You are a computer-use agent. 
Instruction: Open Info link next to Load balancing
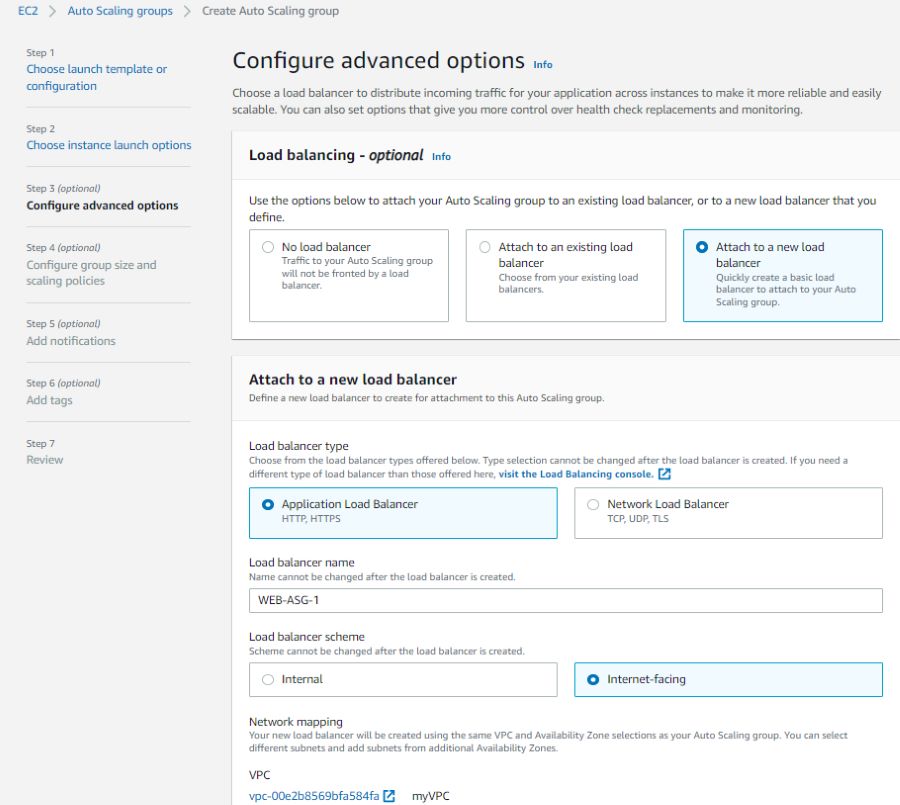tap(441, 156)
